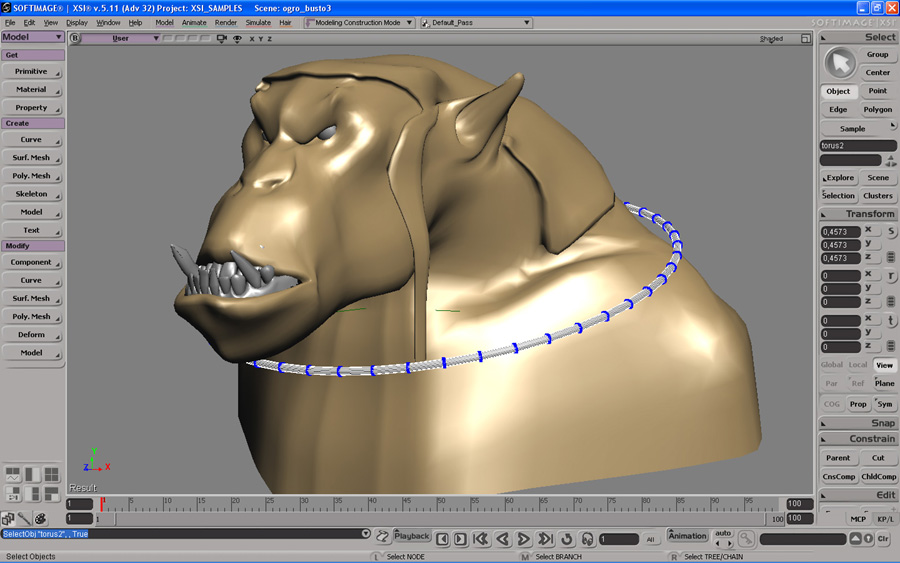
Task: Toggle Sym symmetry mode
Action: point(884,404)
